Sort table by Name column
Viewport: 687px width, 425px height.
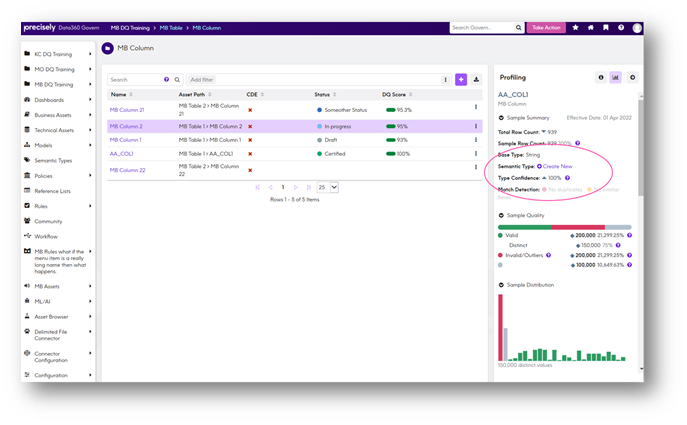[121, 95]
